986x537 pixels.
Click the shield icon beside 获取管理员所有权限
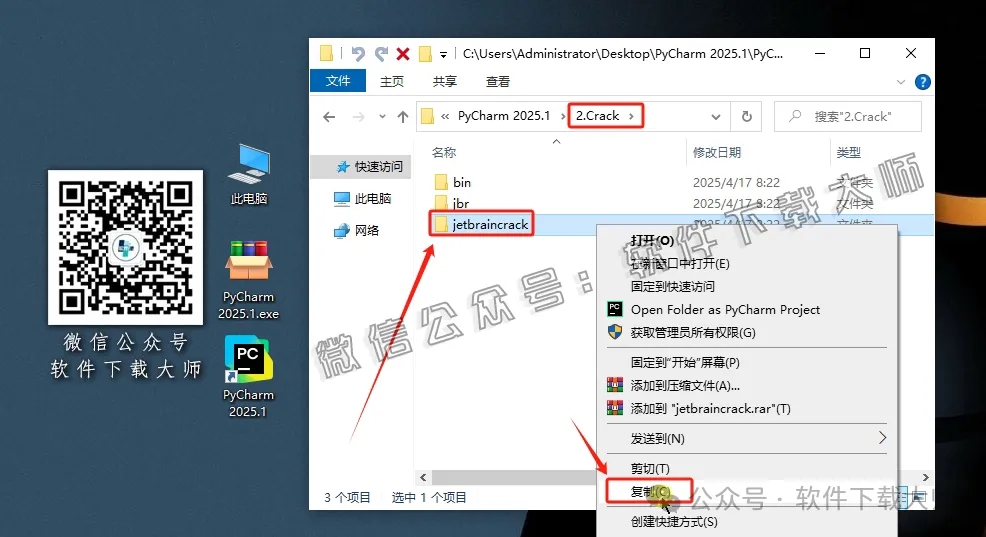click(614, 332)
